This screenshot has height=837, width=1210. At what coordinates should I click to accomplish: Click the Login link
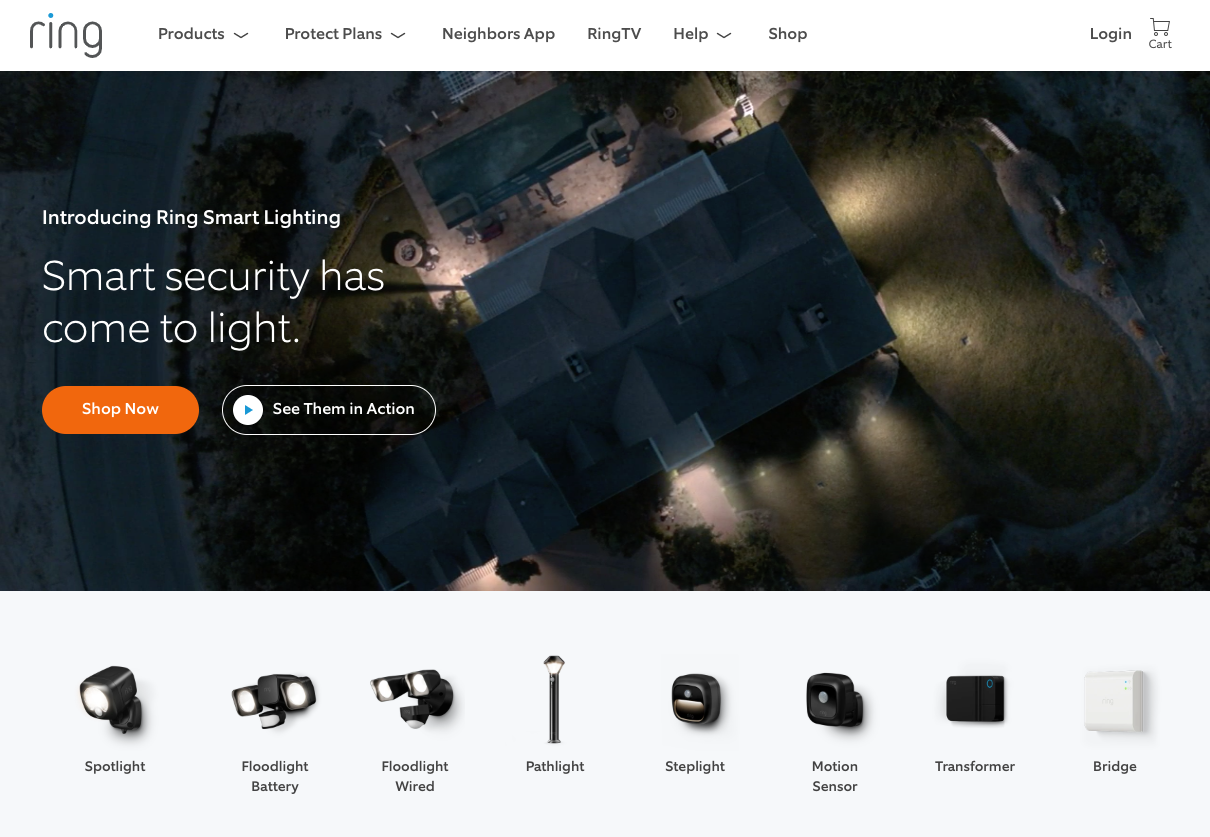click(1110, 34)
